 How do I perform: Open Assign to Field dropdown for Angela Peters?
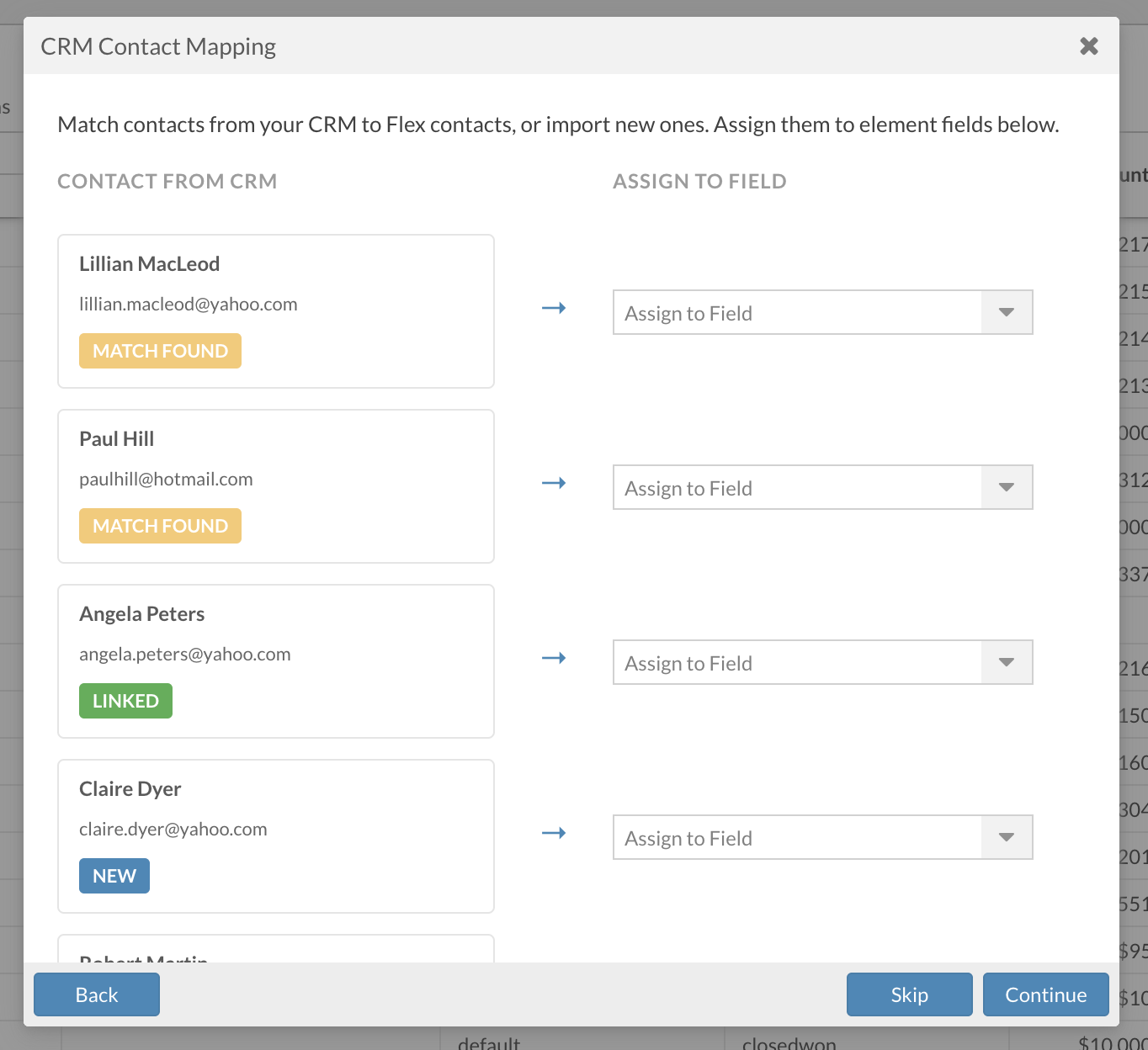point(822,663)
